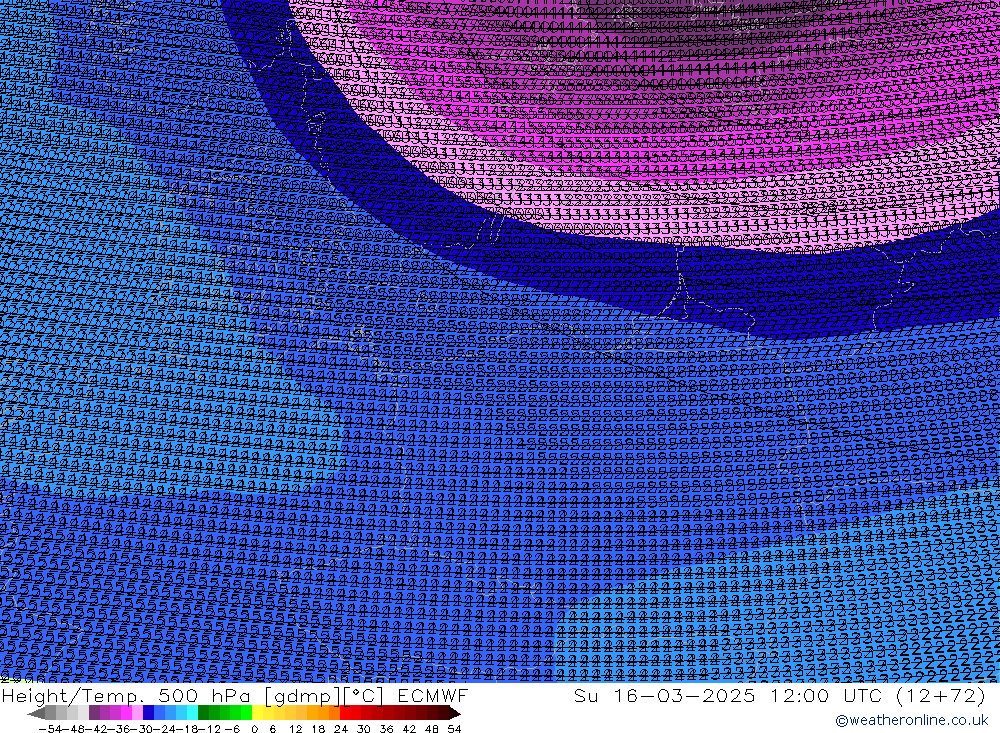Click the 'ECMWF' model label

[x=432, y=695]
